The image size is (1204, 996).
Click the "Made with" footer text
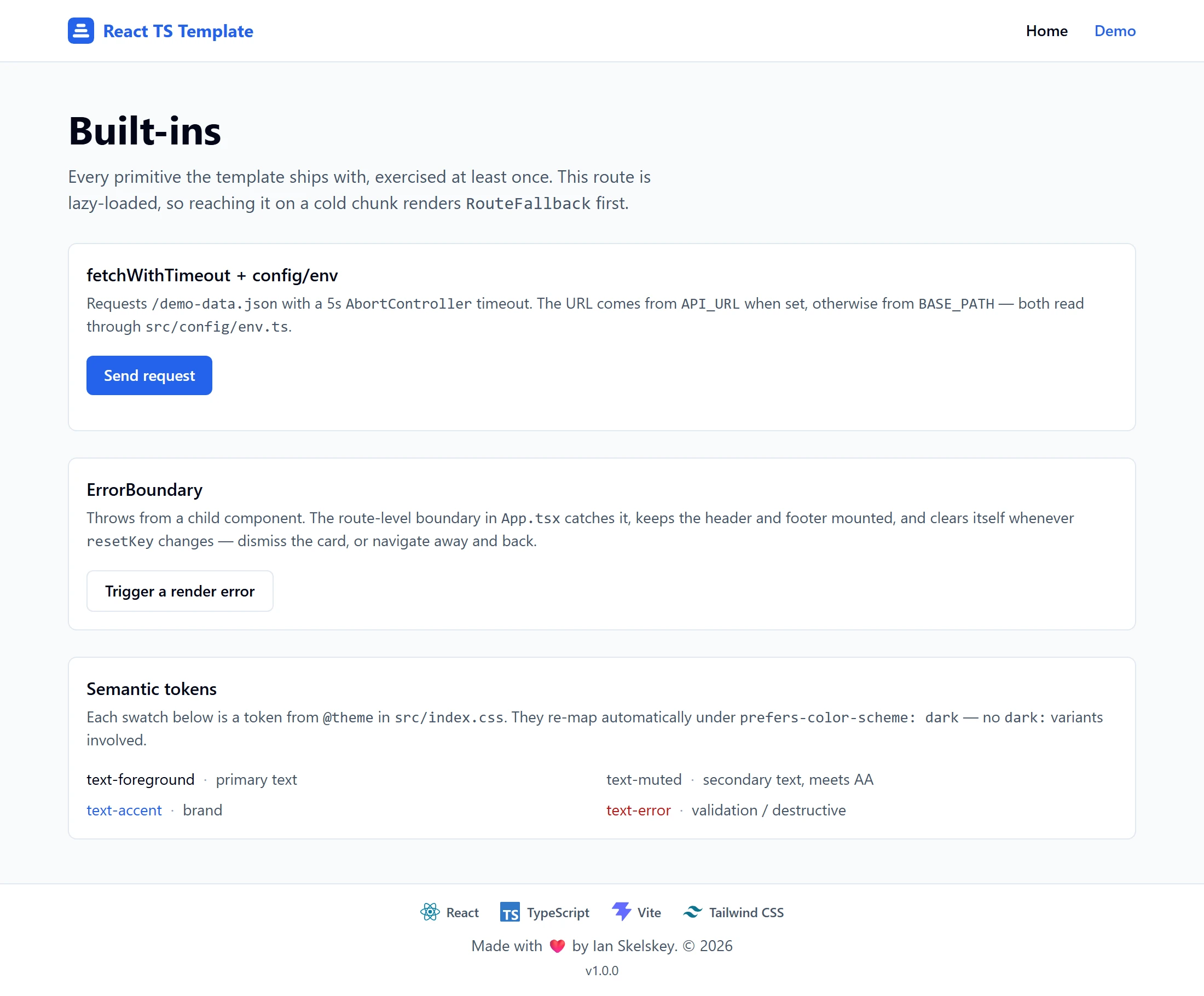[x=506, y=946]
